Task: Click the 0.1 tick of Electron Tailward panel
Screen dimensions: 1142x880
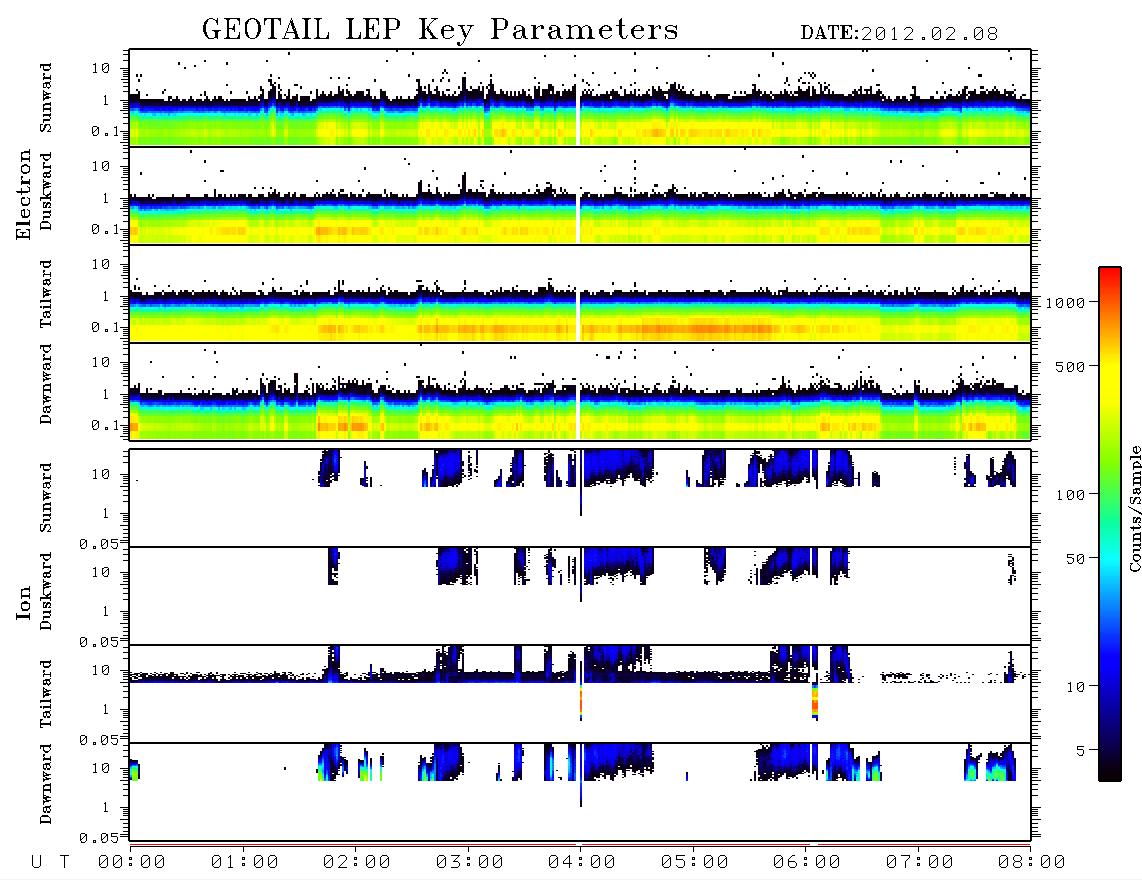Action: pyautogui.click(x=108, y=327)
